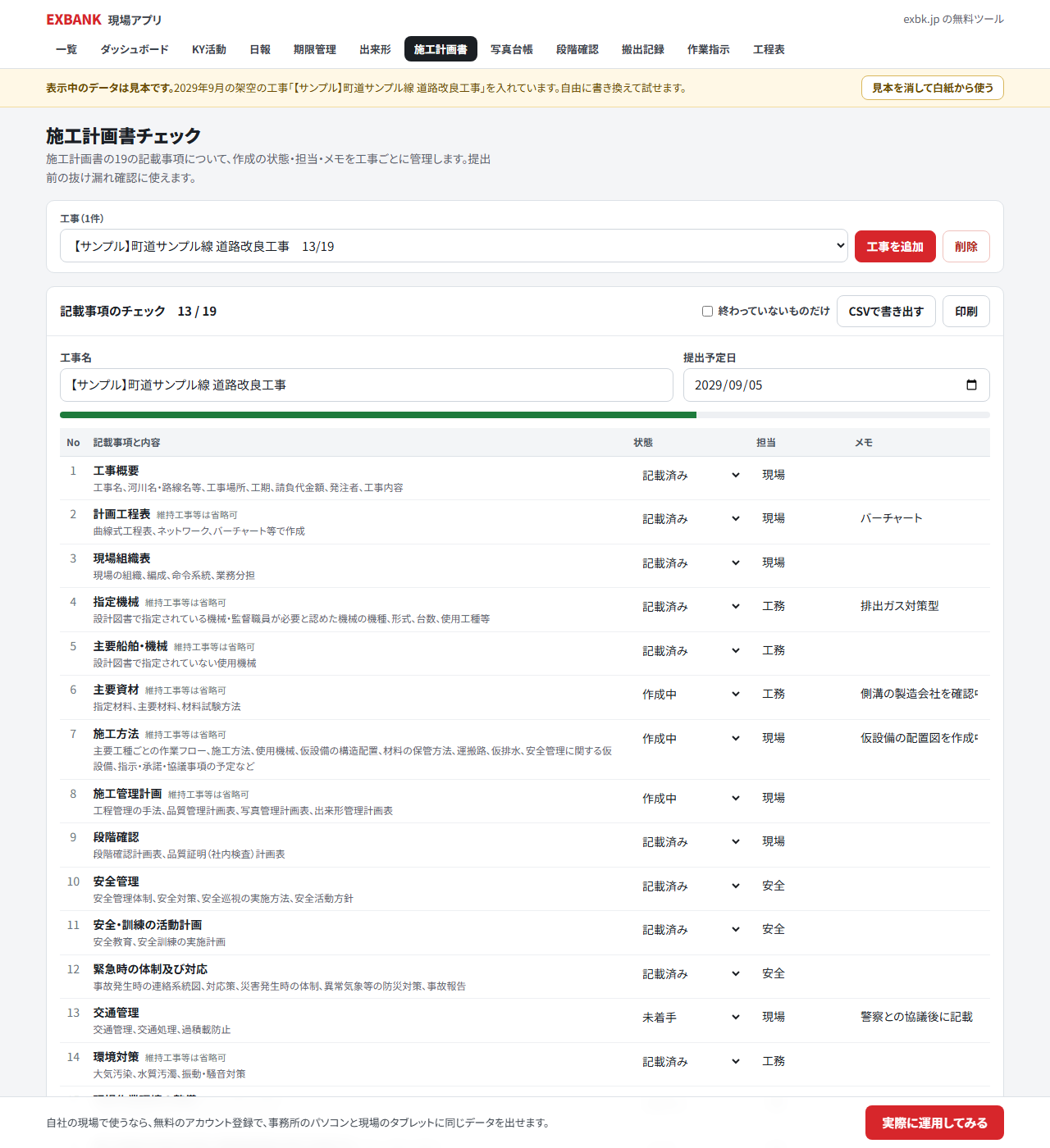Switch to the 一覧 tab
Image resolution: width=1050 pixels, height=1148 pixels.
(66, 49)
